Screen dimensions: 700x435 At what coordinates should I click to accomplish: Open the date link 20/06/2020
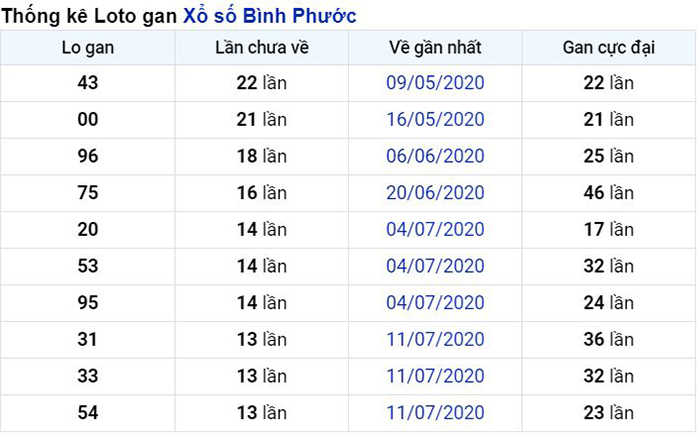coord(435,193)
